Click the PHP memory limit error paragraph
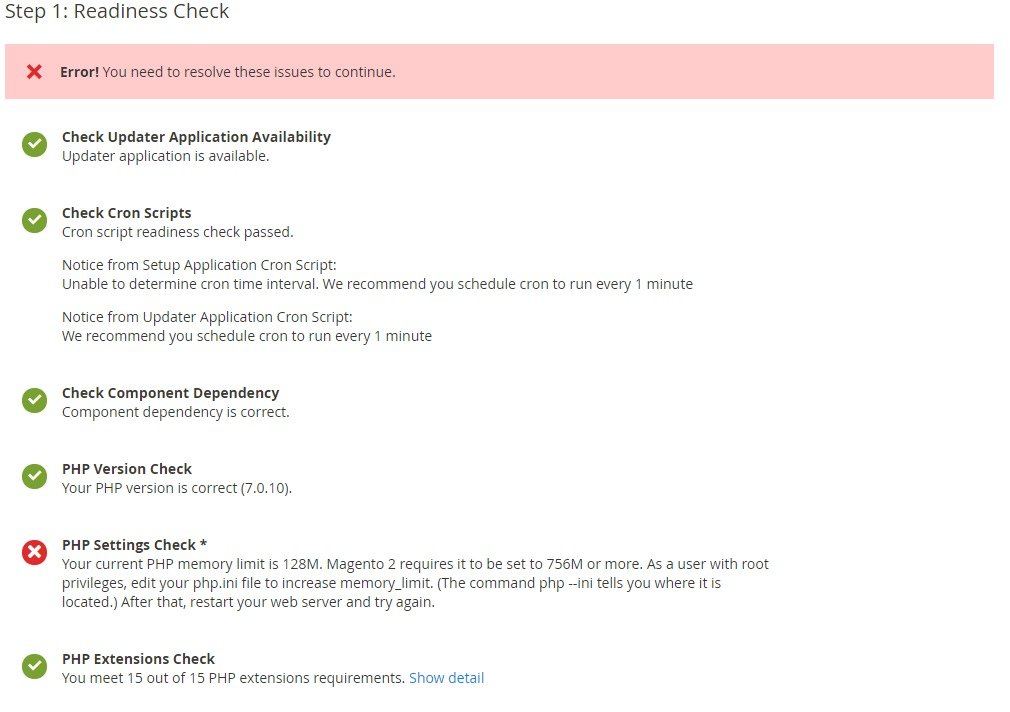This screenshot has height=712, width=1010. (415, 583)
